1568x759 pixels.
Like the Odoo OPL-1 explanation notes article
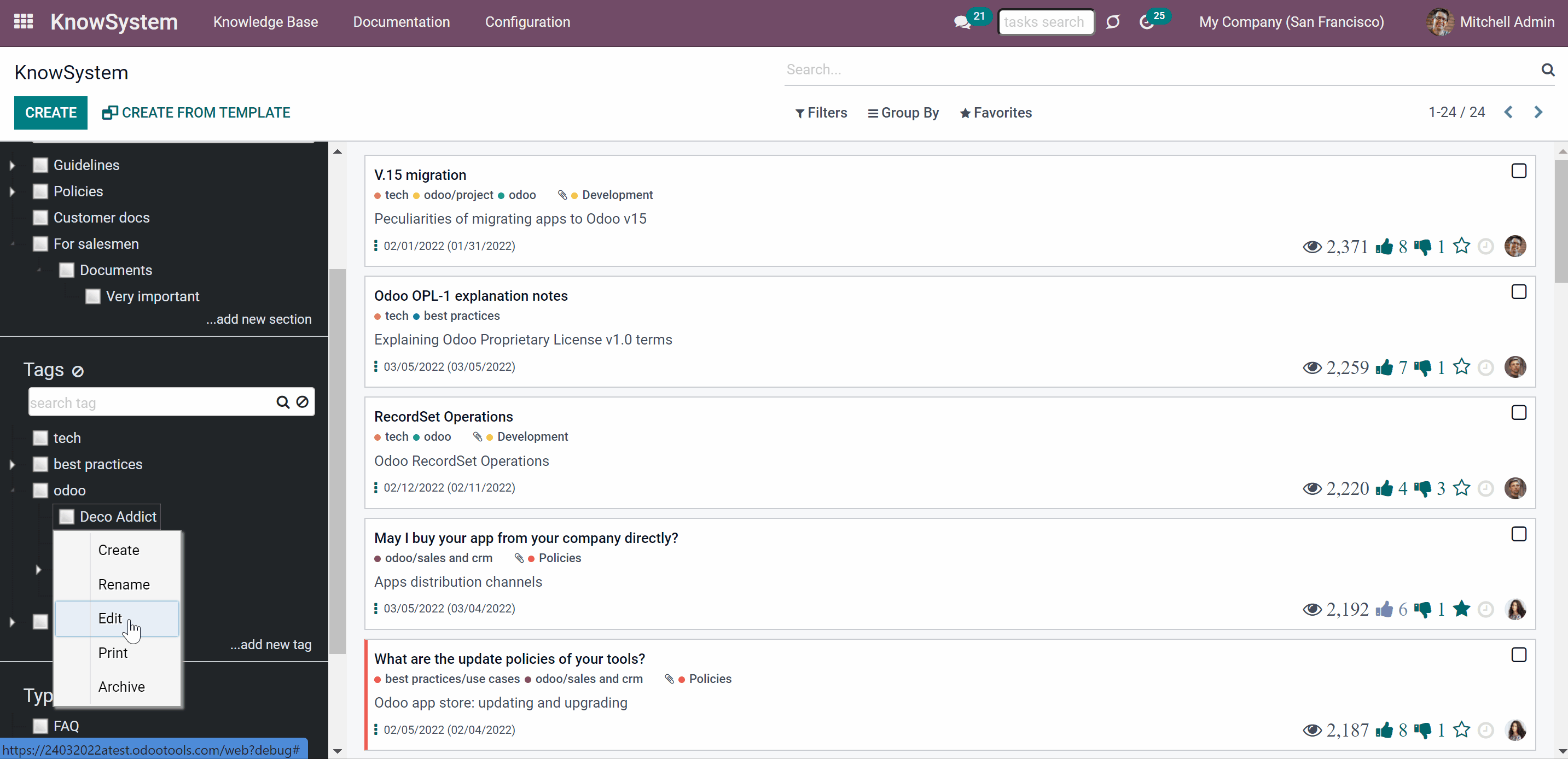pyautogui.click(x=1384, y=367)
